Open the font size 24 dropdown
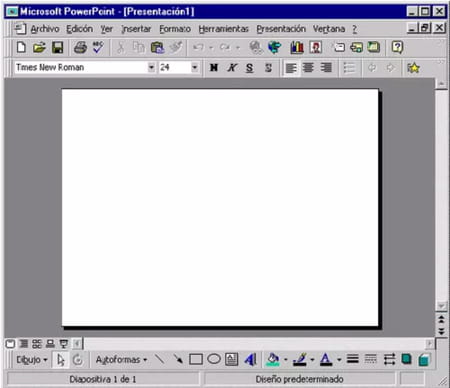Viewport: 450px width, 388px height. click(x=195, y=67)
